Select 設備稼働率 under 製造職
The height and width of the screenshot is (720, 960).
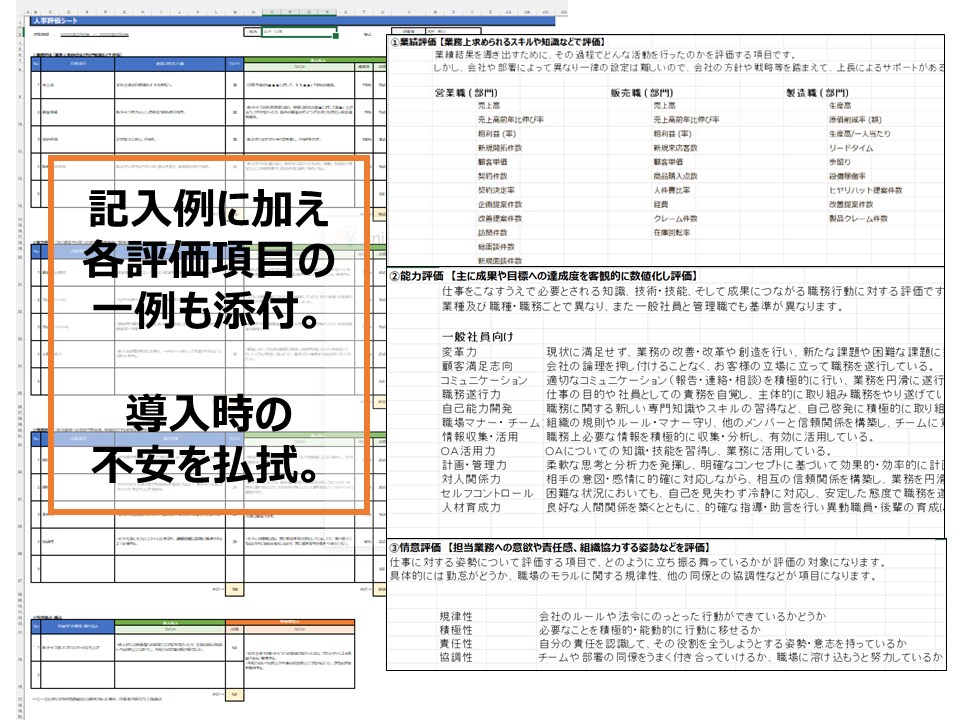(847, 176)
